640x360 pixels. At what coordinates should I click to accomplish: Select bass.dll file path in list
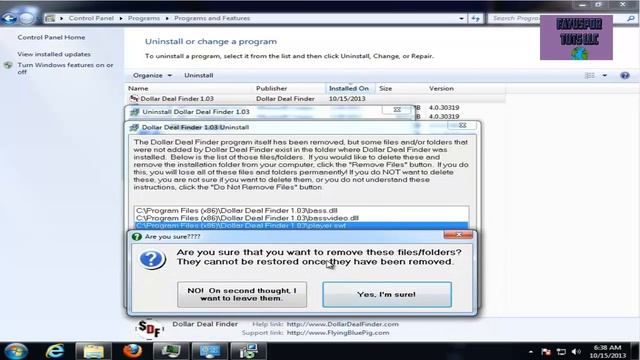(237, 211)
